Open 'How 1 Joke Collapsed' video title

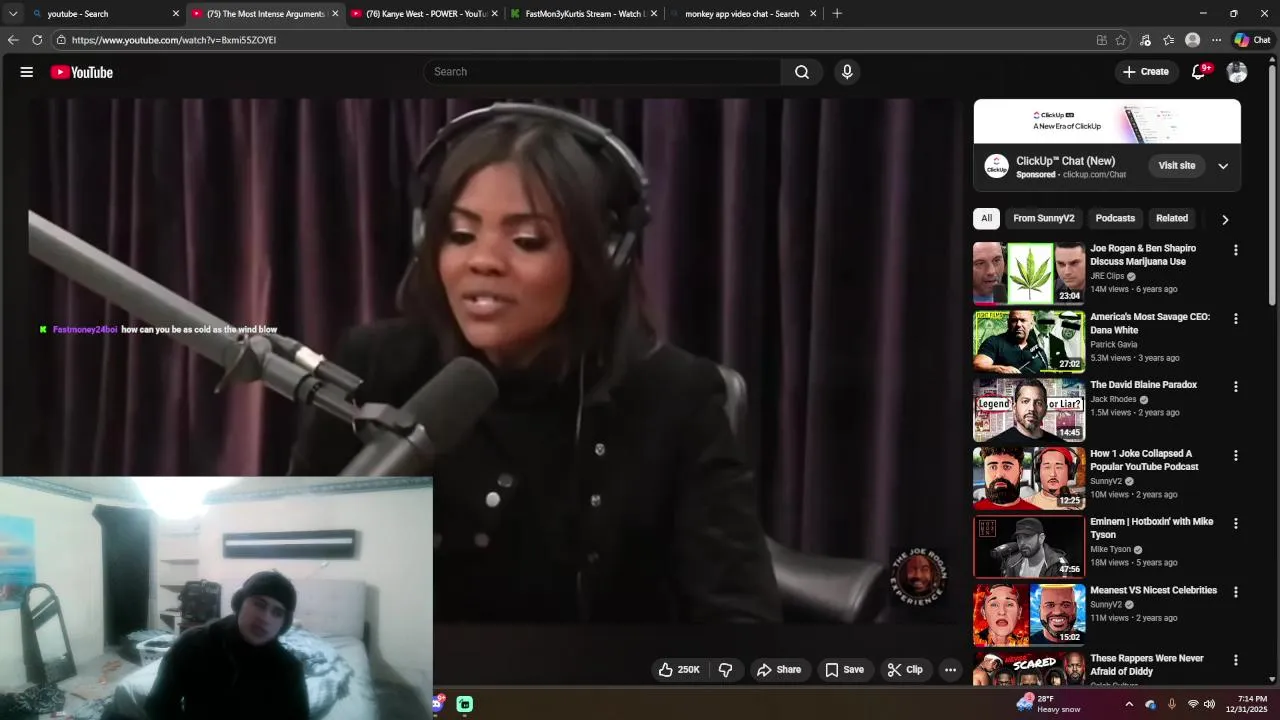(x=1144, y=460)
